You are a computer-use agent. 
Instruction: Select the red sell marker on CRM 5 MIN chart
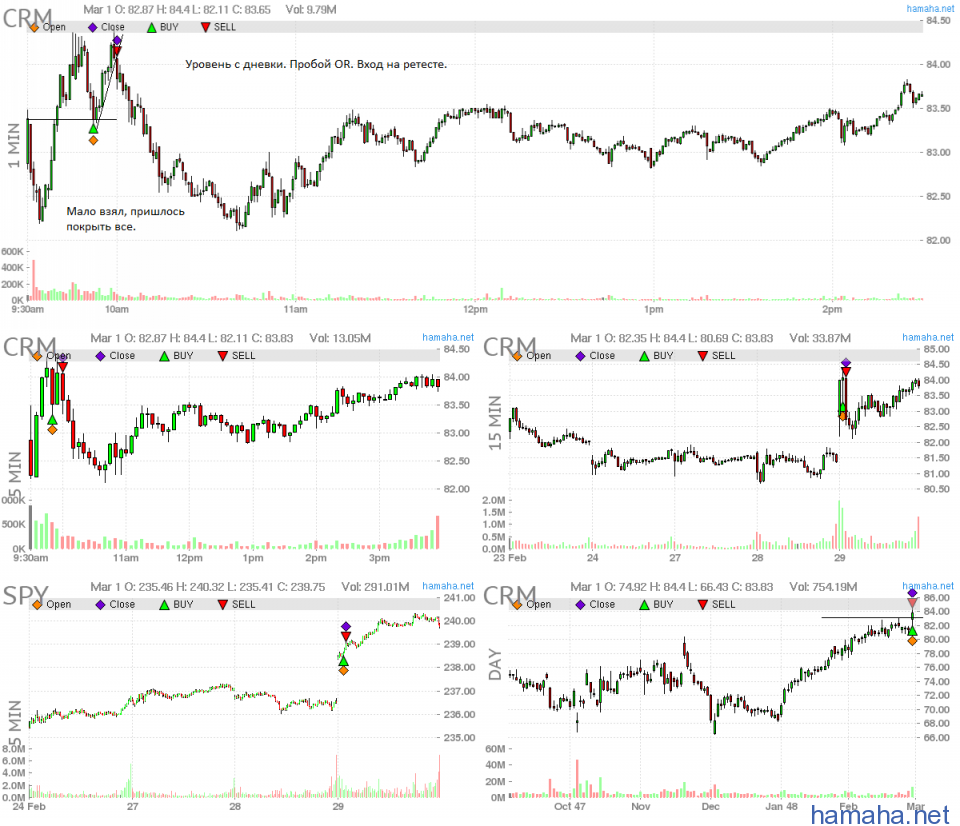click(x=62, y=367)
